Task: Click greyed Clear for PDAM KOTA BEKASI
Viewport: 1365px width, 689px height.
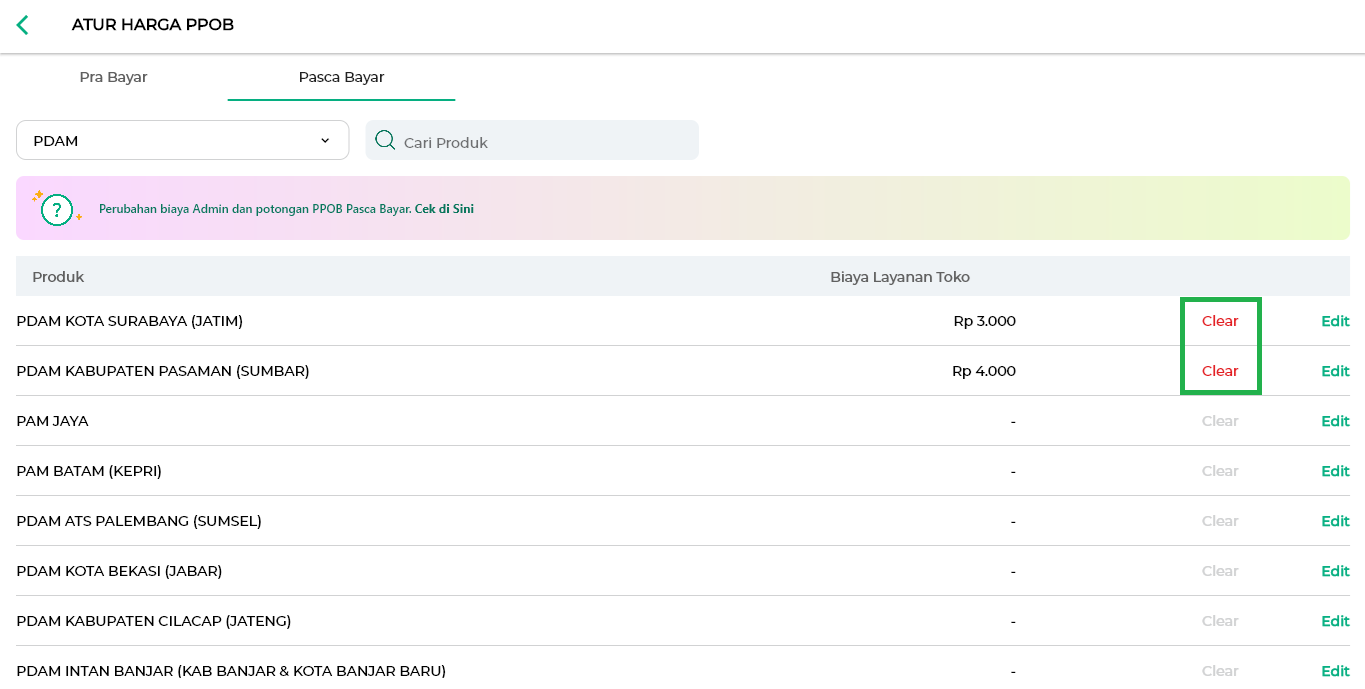Action: [1220, 571]
